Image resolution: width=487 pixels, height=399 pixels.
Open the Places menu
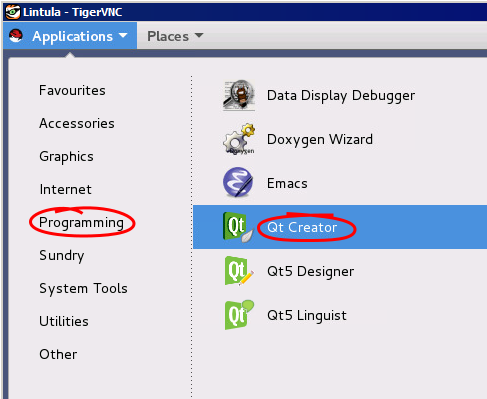[x=175, y=36]
